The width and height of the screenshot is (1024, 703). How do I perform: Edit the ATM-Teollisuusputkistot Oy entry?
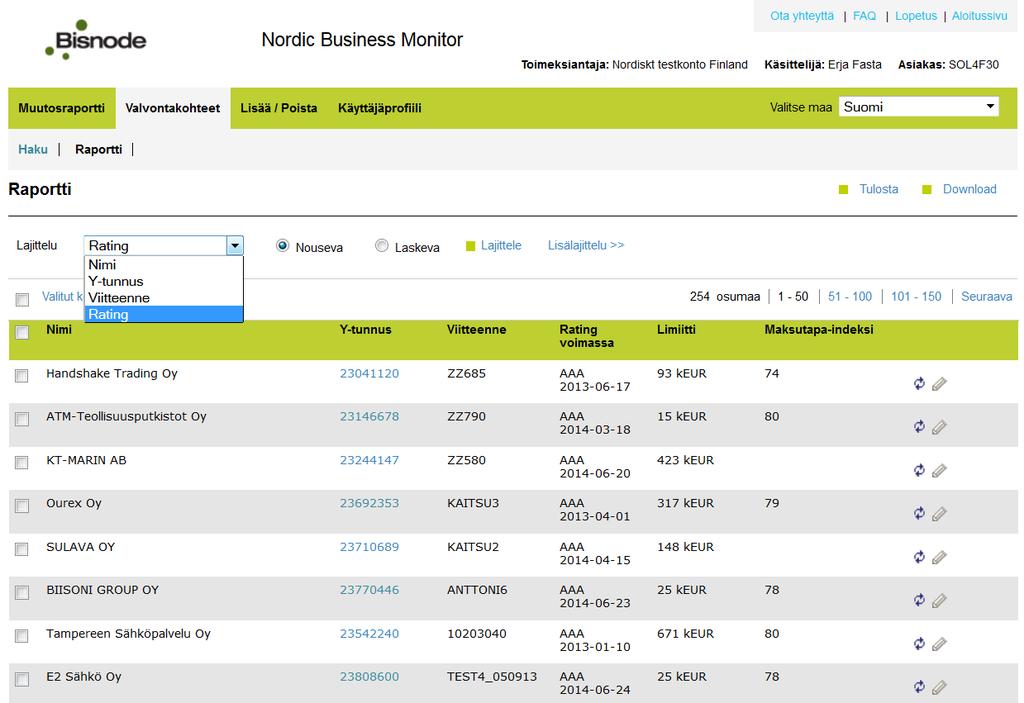(x=939, y=427)
